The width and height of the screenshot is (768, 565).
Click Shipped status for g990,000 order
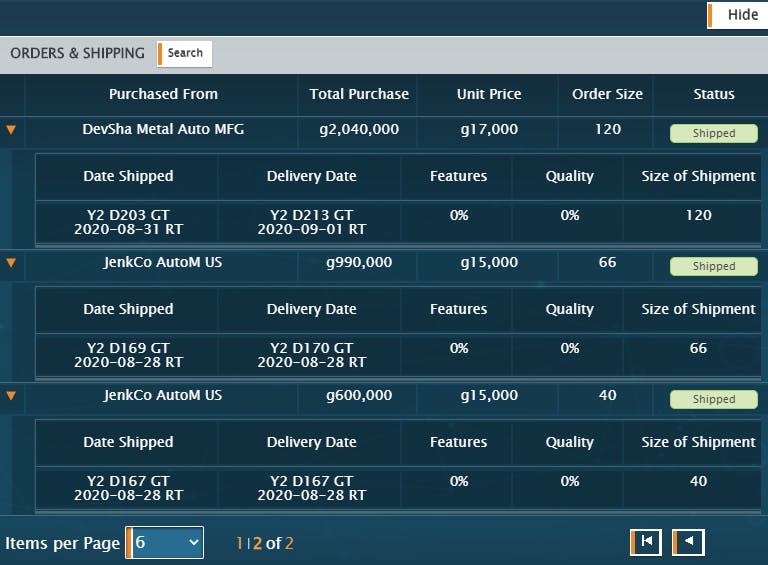point(714,266)
